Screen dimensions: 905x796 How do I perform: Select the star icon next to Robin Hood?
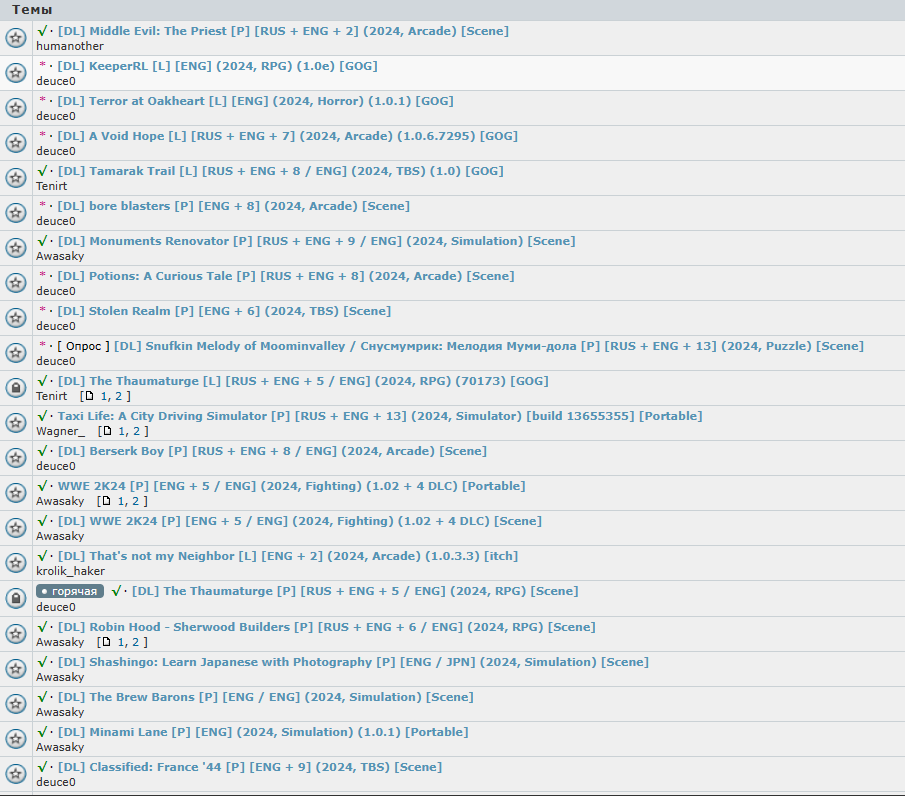point(16,634)
